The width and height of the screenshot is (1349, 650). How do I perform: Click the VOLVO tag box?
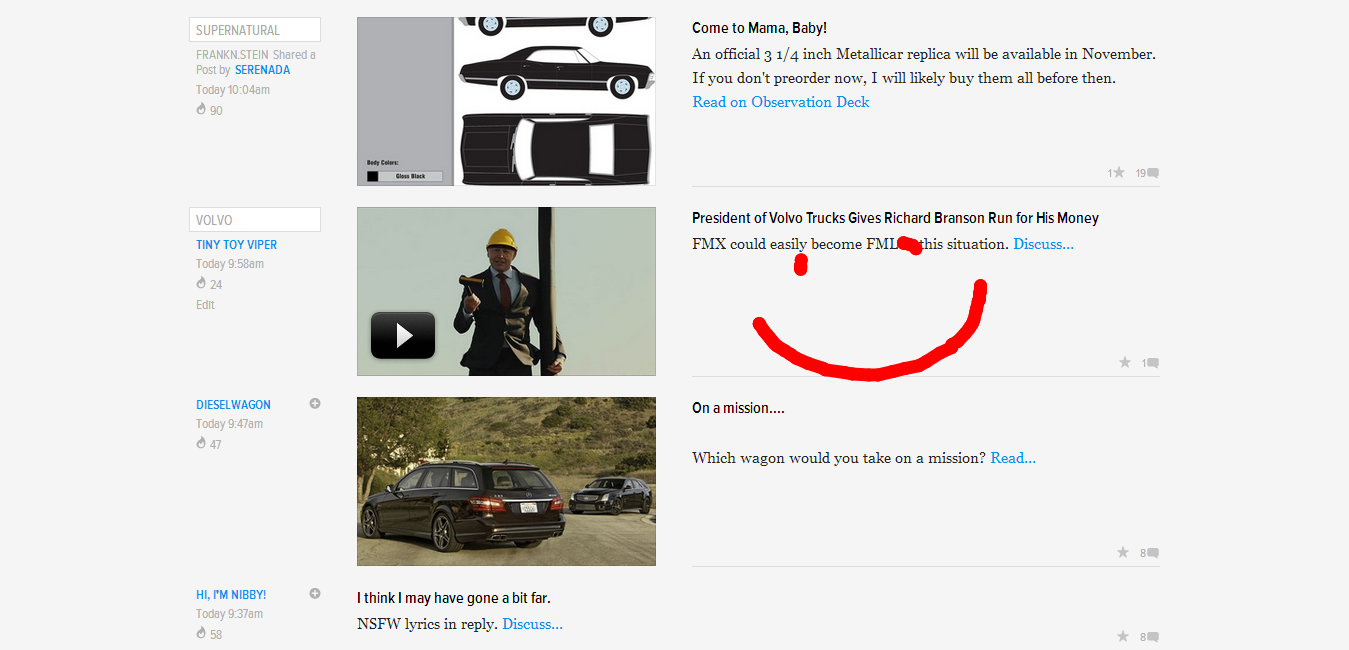255,220
